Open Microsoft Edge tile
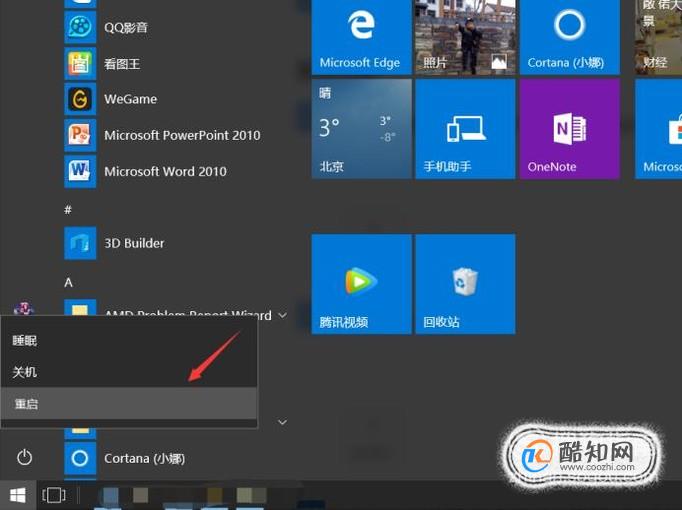This screenshot has width=682, height=510. tap(361, 37)
